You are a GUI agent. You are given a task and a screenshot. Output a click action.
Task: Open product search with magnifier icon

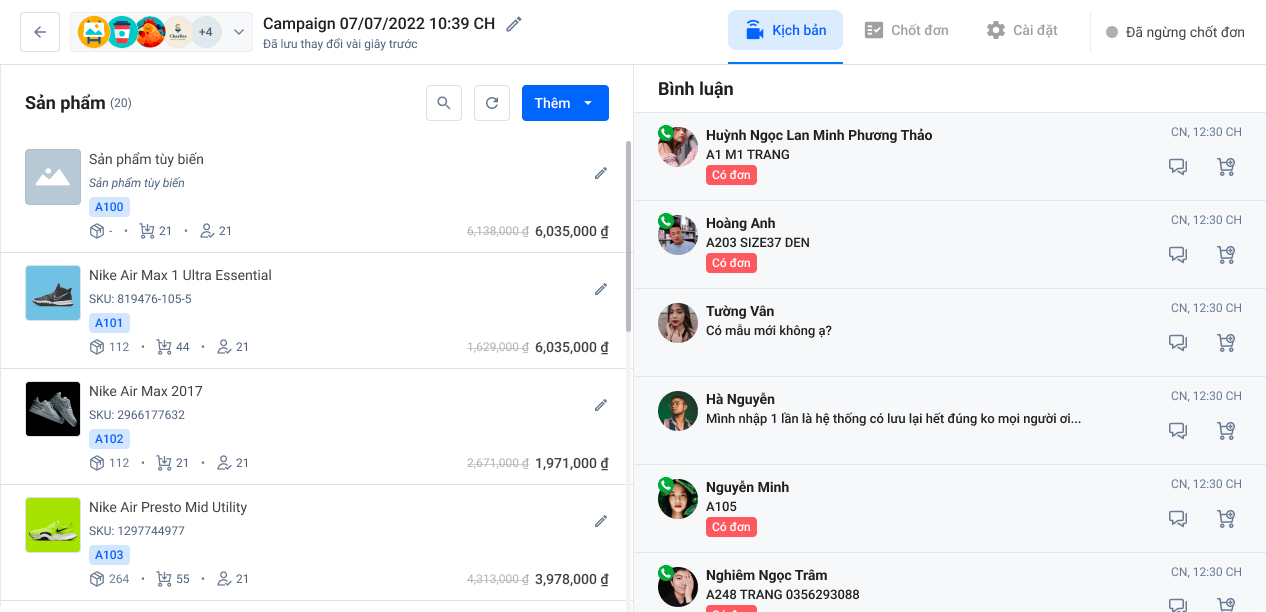(x=444, y=103)
